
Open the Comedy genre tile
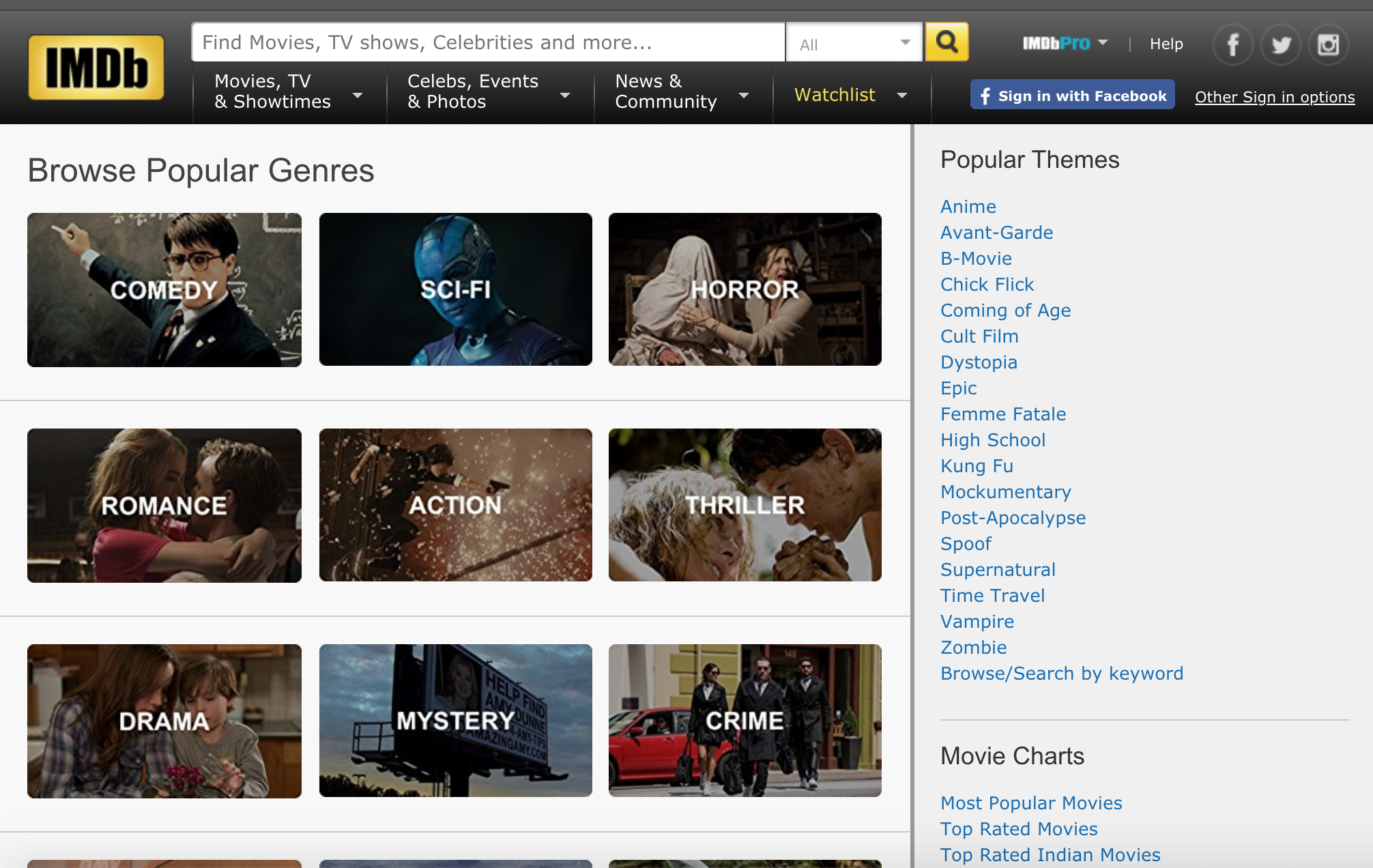point(164,290)
